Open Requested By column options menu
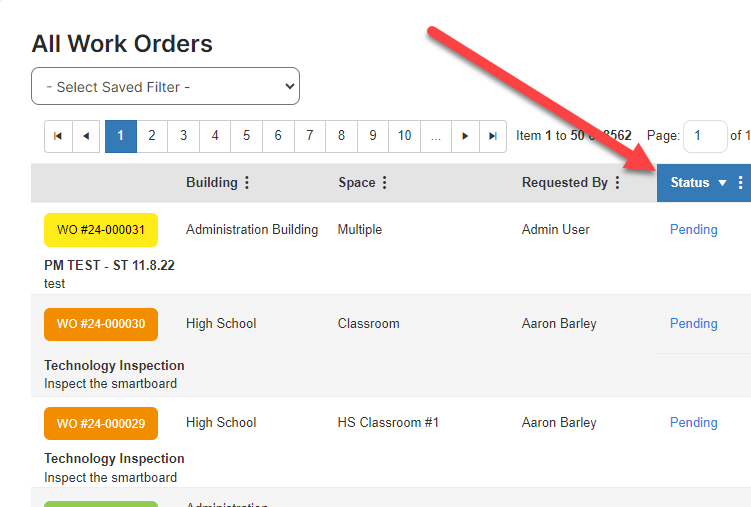Screen dimensions: 751x507 [617, 182]
